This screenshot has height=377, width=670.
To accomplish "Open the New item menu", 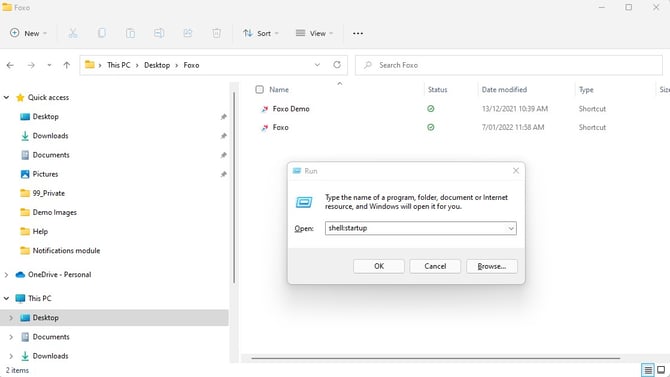I will [x=28, y=33].
